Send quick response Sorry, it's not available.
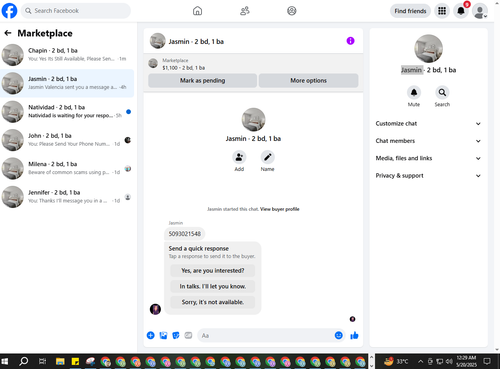500x369 pixels. (x=213, y=302)
